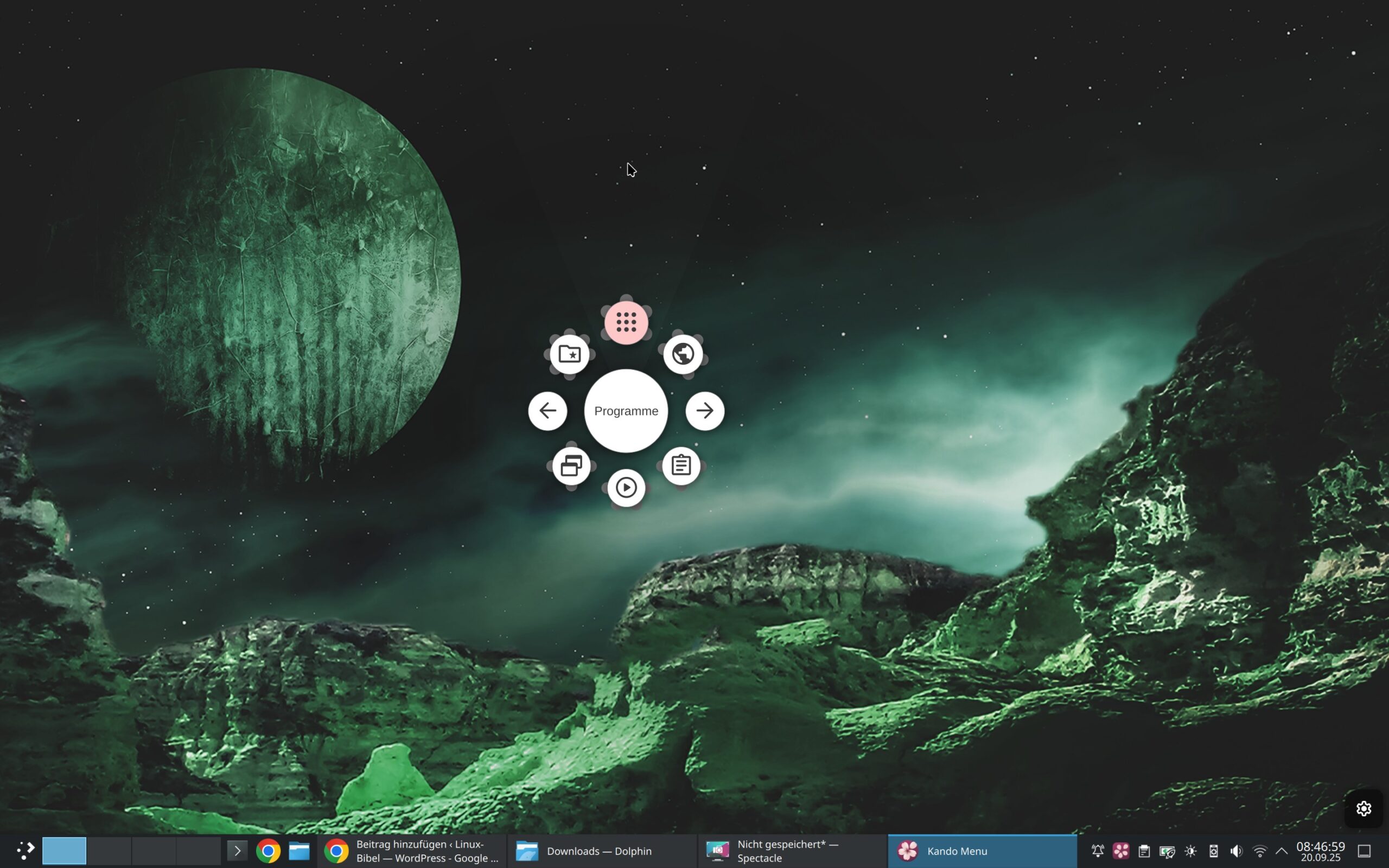Open the starred folder bookmarks item
1389x868 pixels.
click(x=569, y=354)
